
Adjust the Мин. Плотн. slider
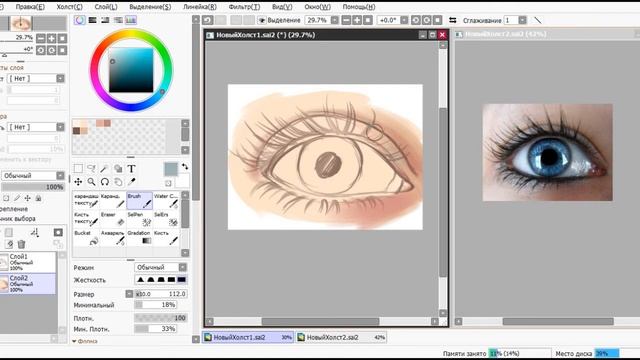click(156, 329)
